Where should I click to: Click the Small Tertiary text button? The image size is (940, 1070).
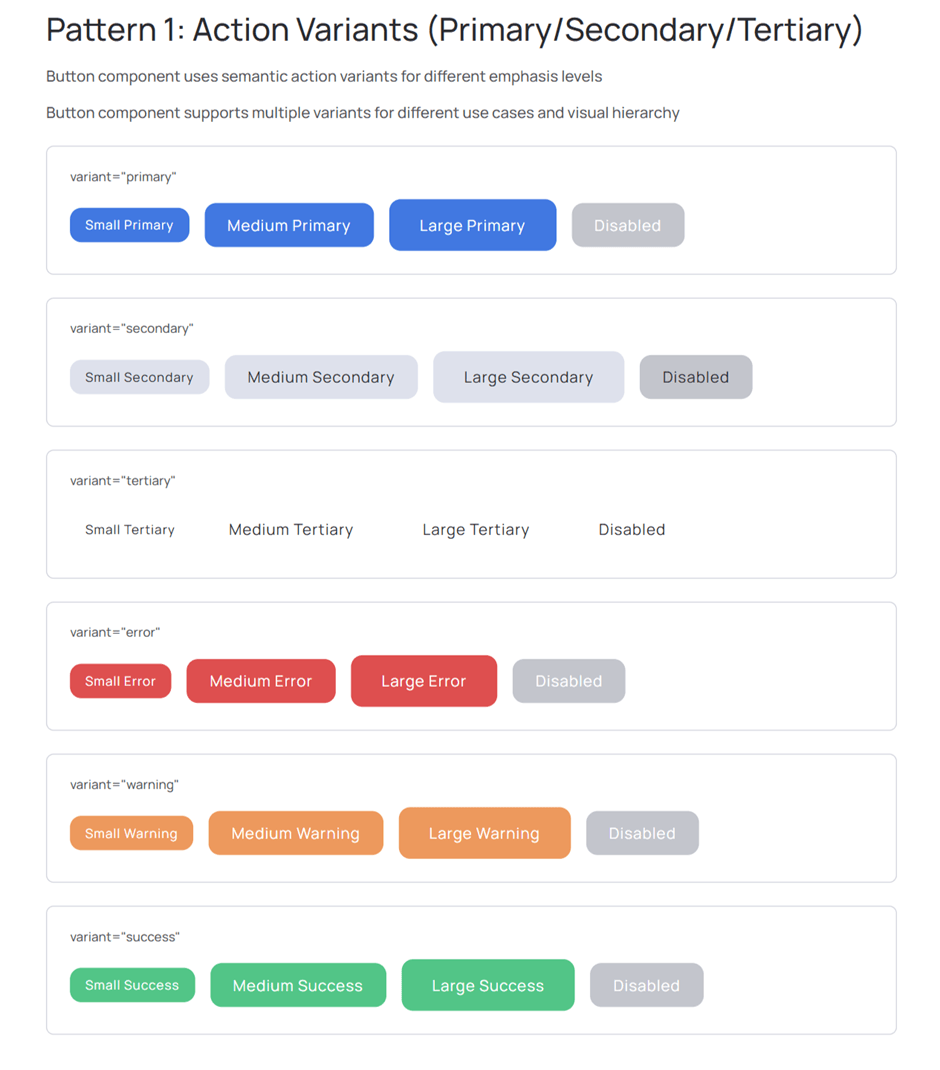(130, 530)
